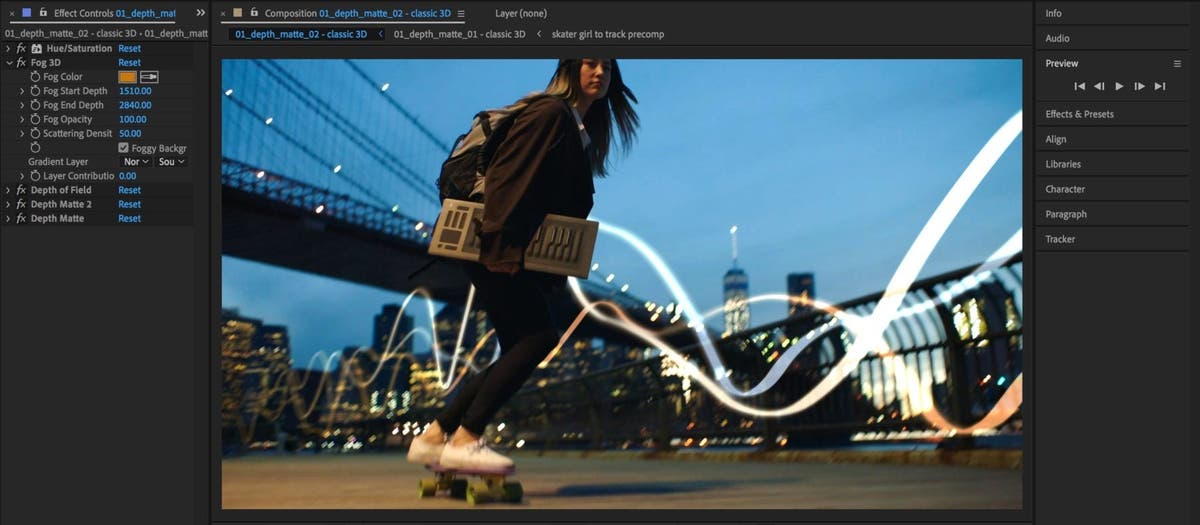1200x525 pixels.
Task: Show hidden panels with double-chevron button
Action: coord(200,13)
